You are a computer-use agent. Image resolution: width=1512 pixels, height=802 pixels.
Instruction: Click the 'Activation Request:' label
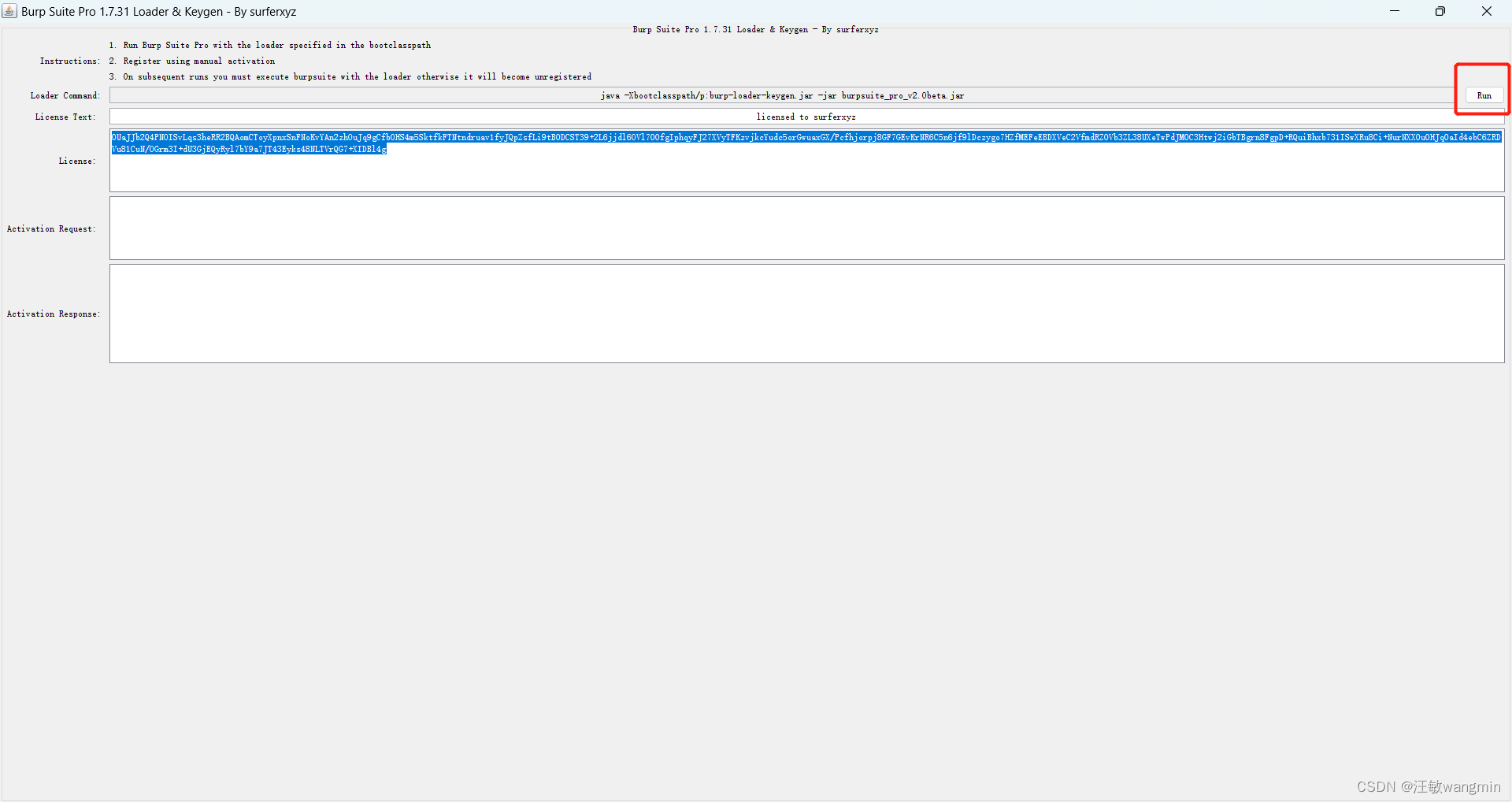[x=51, y=229]
